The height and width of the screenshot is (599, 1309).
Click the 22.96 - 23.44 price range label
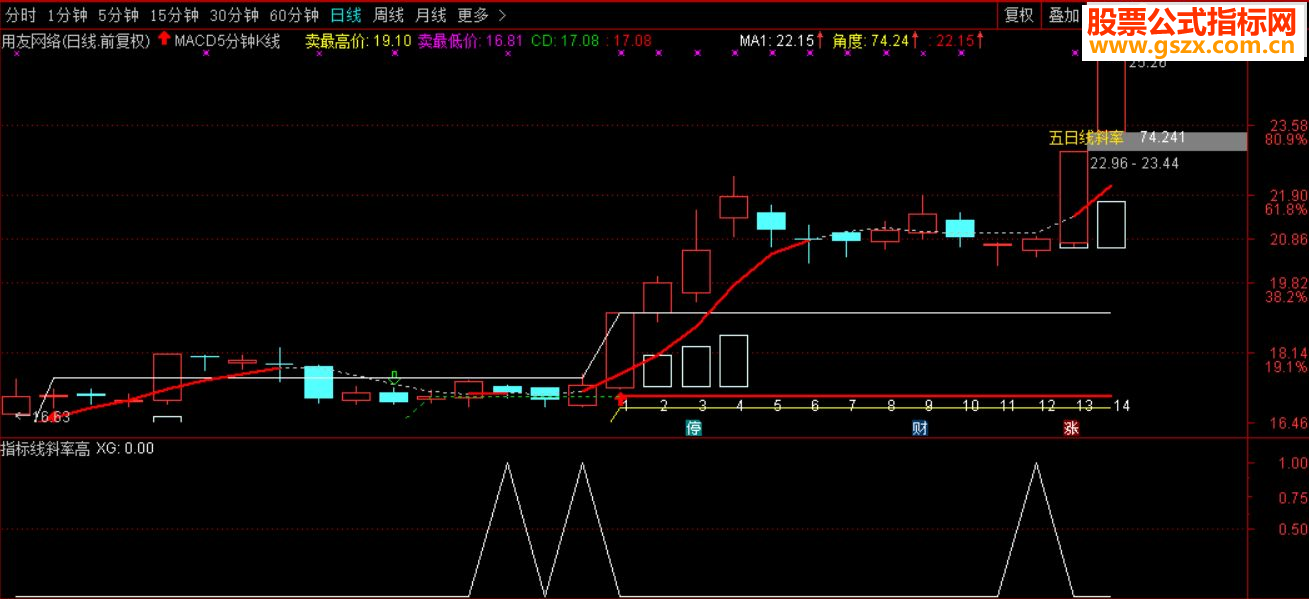coord(1134,163)
